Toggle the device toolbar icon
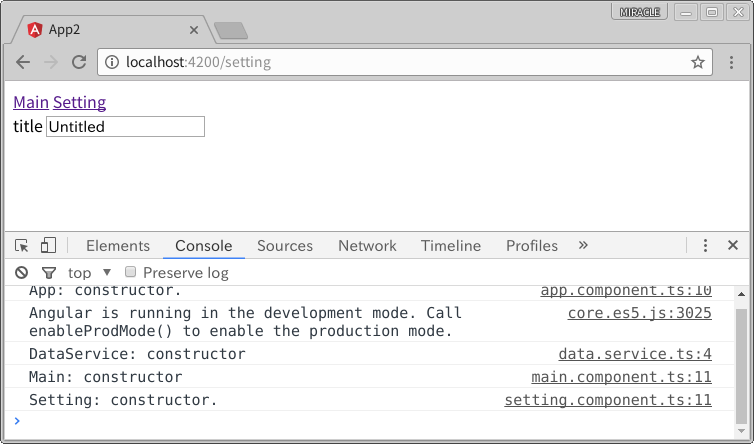754x444 pixels. (x=48, y=246)
